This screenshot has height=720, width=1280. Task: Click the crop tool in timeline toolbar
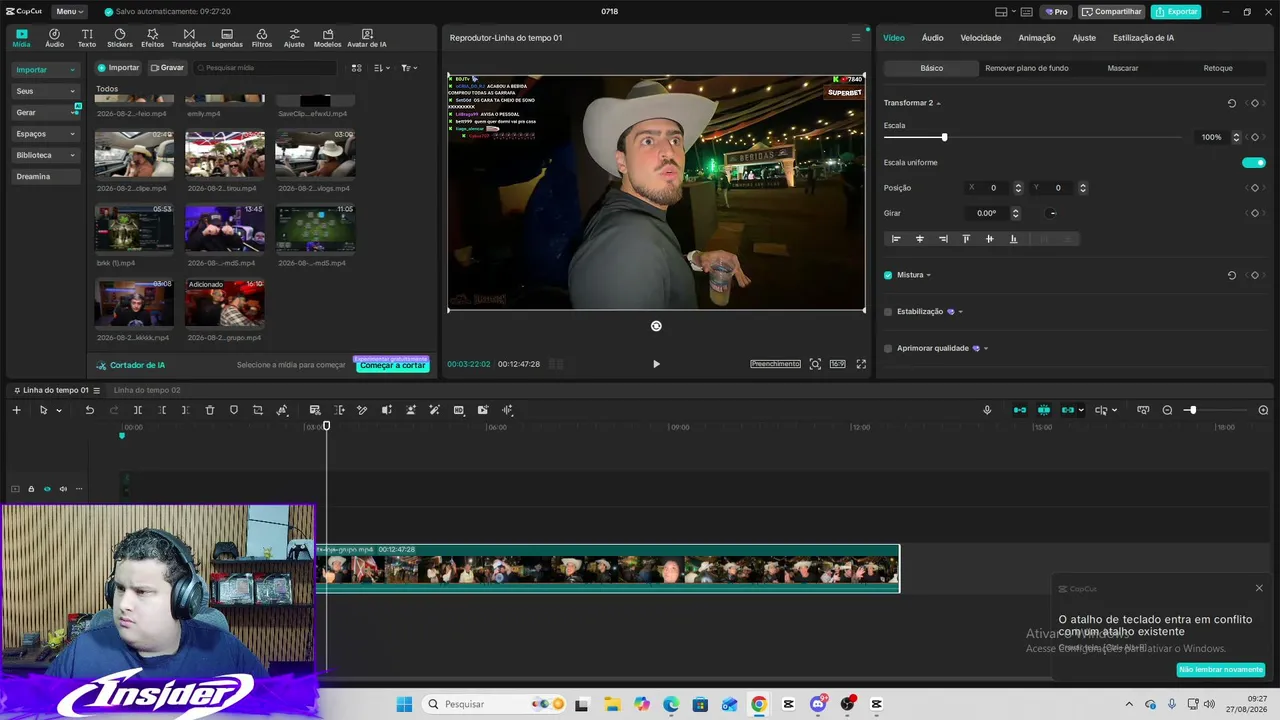(x=258, y=410)
